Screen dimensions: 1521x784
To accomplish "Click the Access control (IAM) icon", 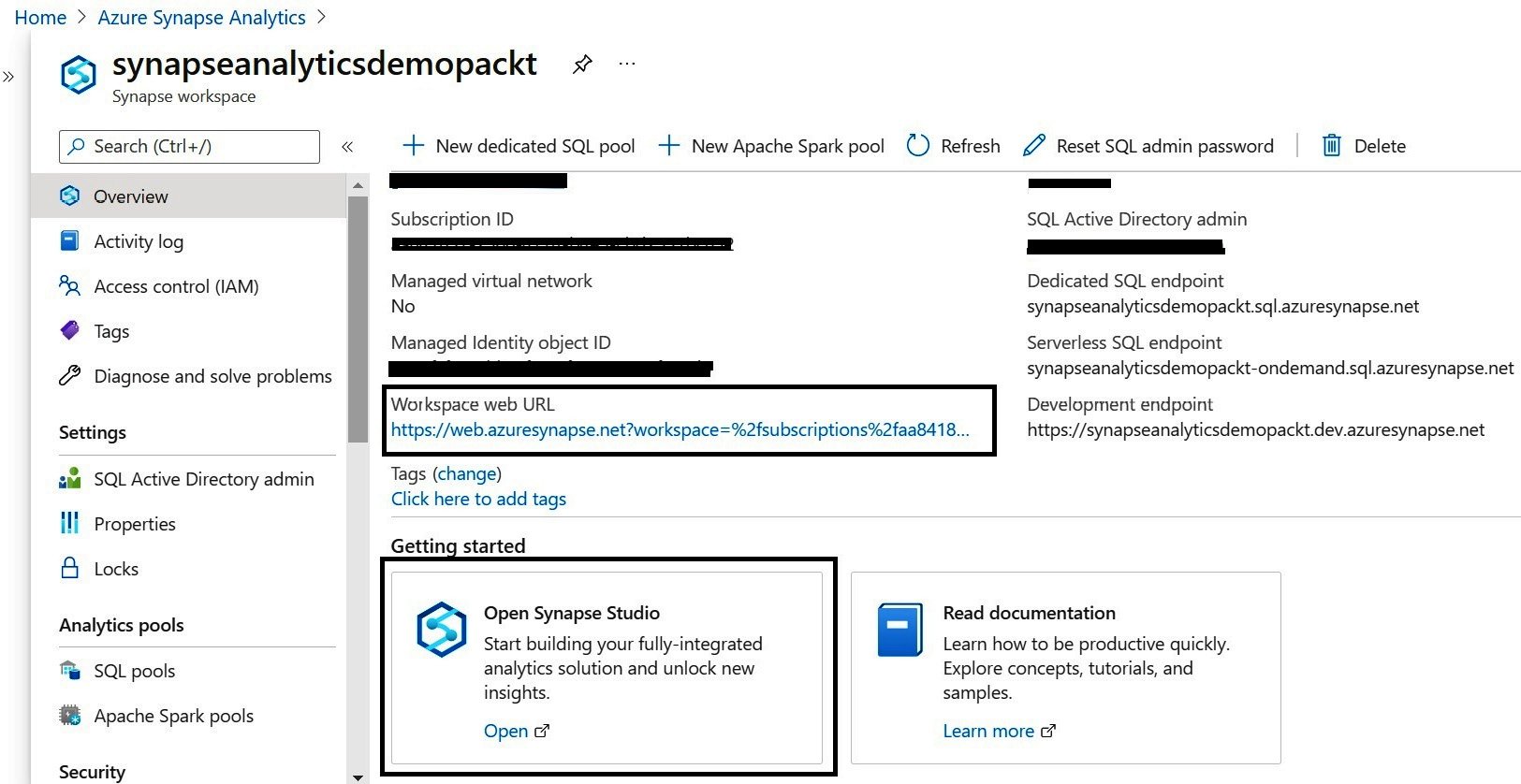I will click(70, 285).
